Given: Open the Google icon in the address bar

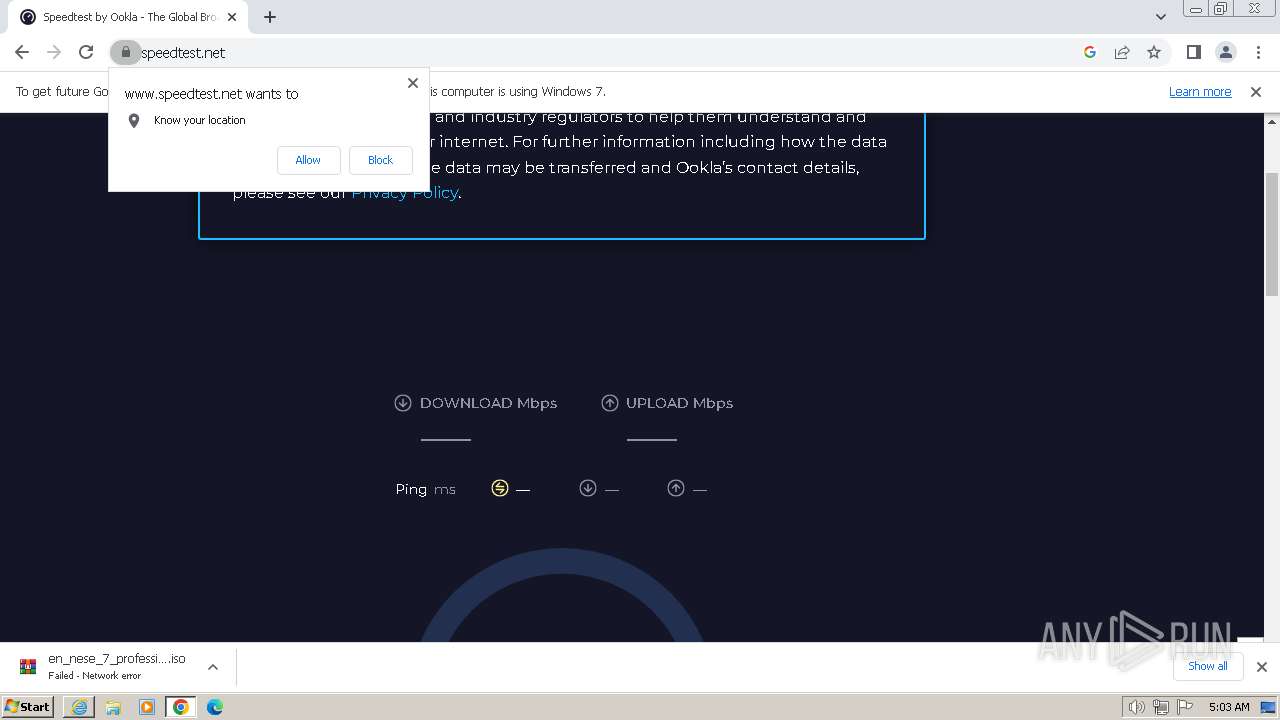Looking at the screenshot, I should [1090, 52].
